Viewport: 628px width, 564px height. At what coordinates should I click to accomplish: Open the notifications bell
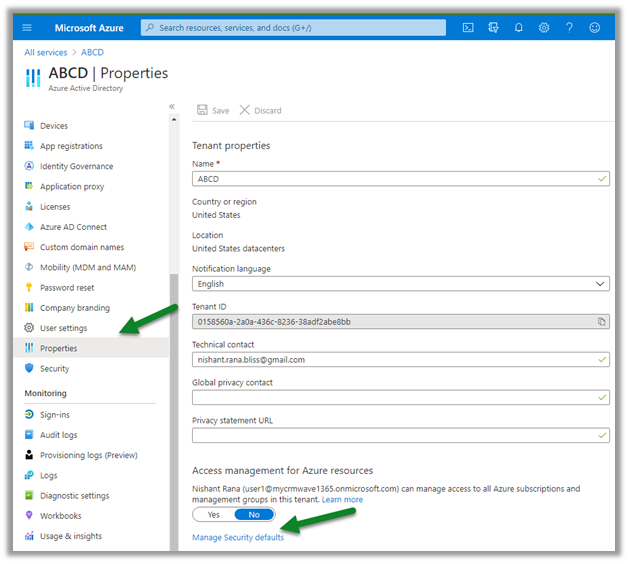(518, 28)
